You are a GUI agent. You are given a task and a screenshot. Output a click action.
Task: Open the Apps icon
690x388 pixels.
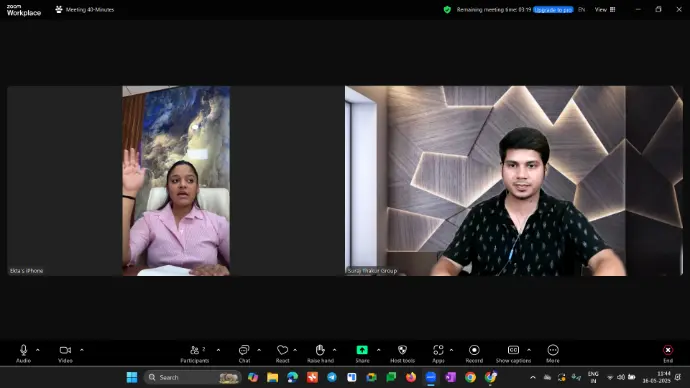(438, 353)
